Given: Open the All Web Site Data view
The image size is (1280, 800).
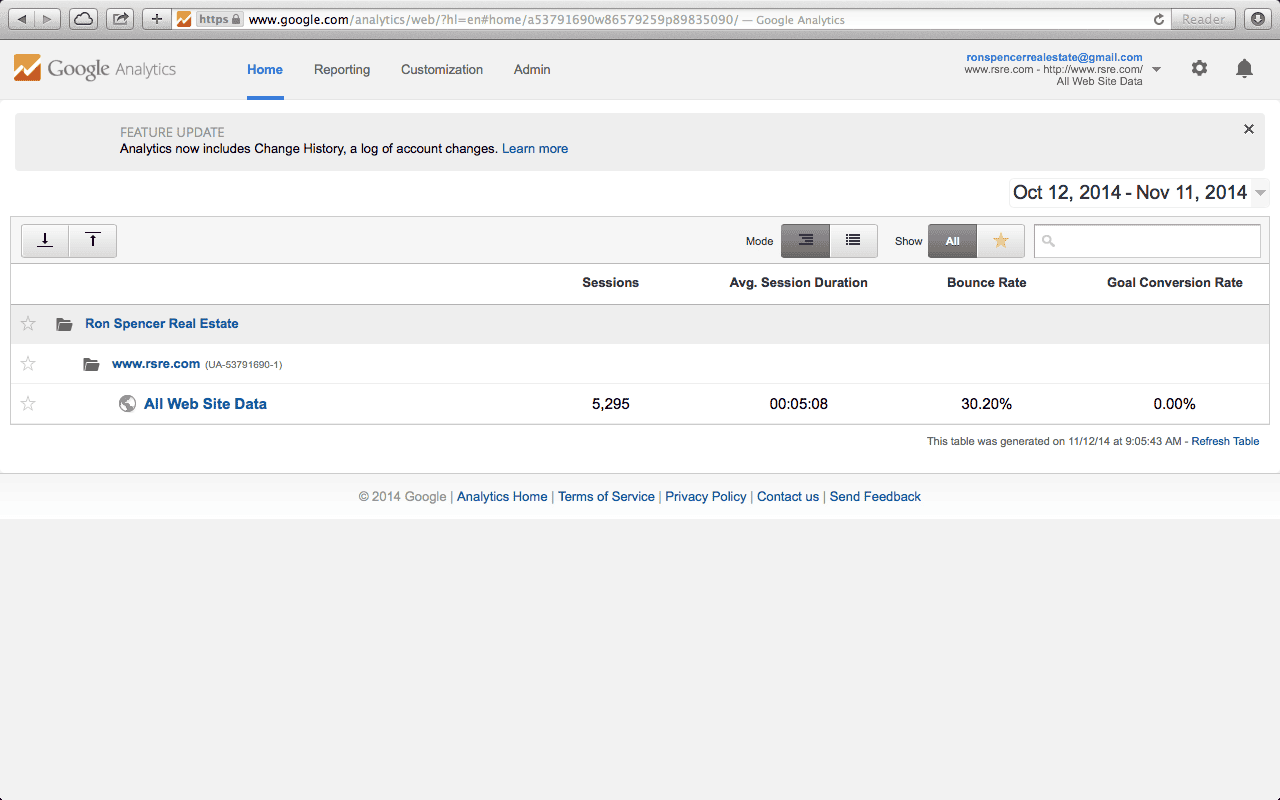Looking at the screenshot, I should point(205,404).
